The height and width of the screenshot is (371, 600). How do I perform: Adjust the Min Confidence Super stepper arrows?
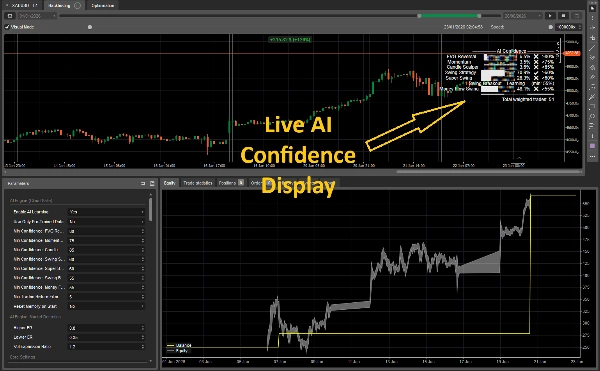click(143, 268)
